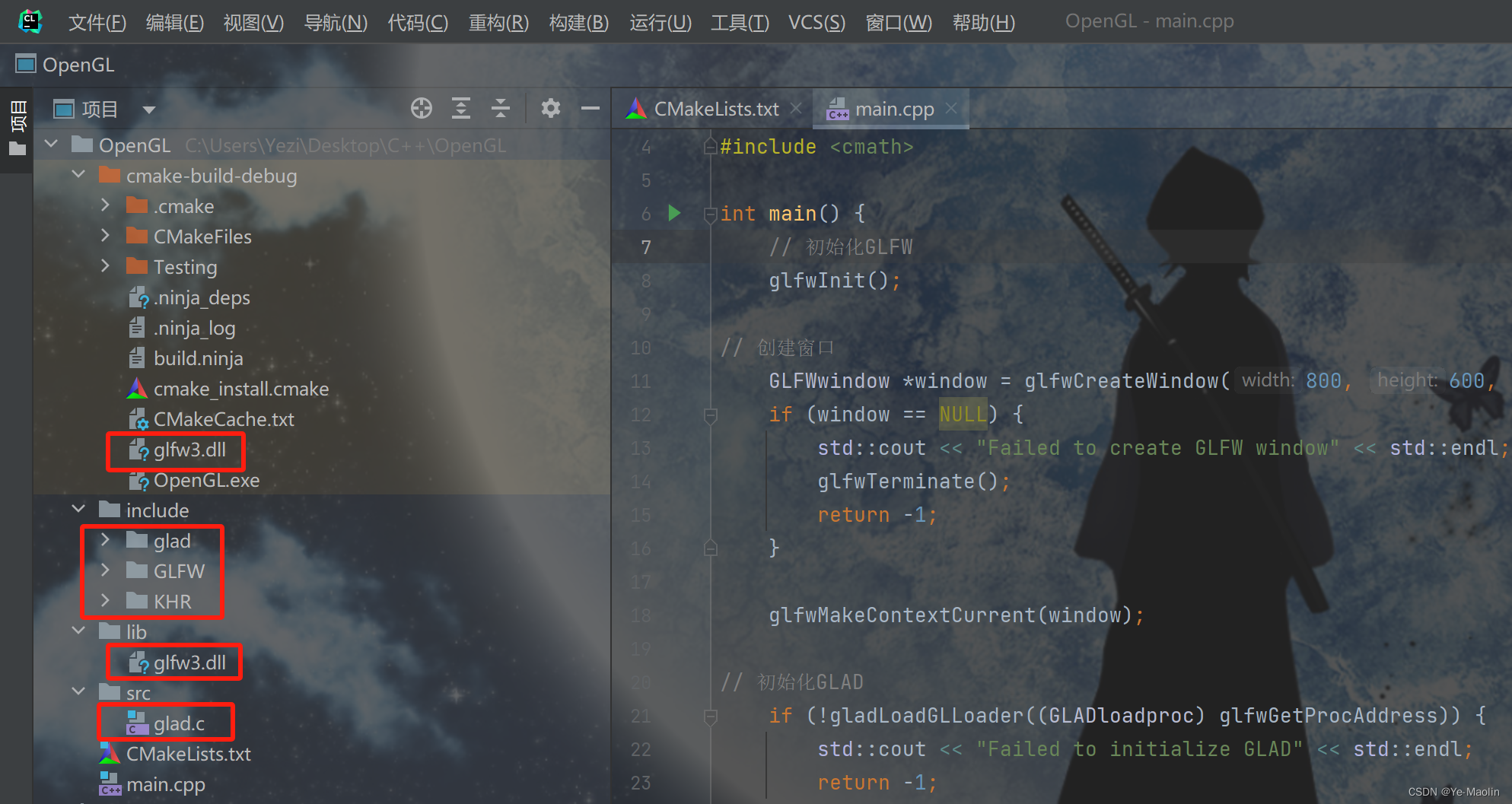
Task: Click the Select Opened File crosshair icon
Action: 422,108
